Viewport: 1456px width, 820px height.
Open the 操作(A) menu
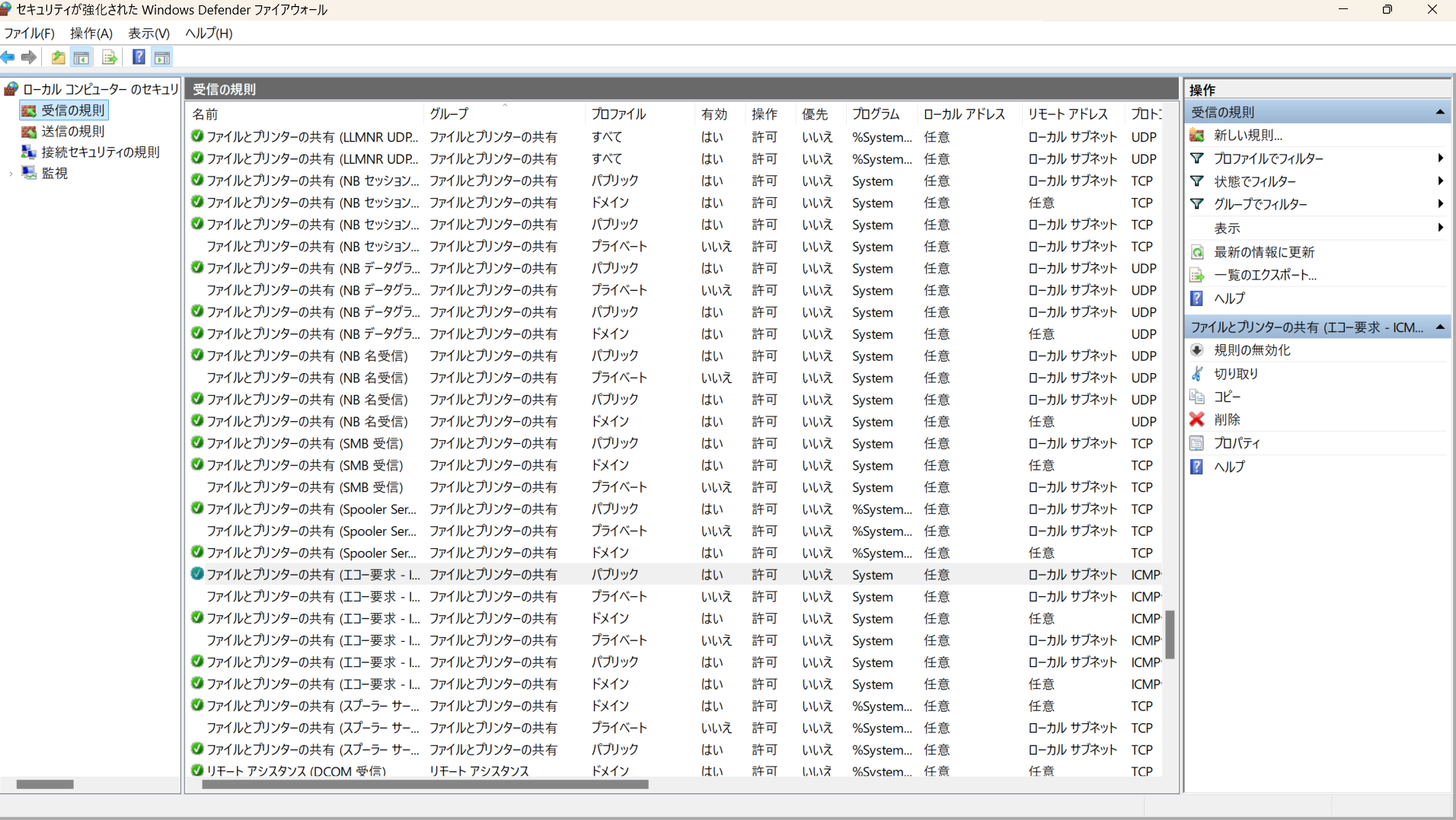click(x=91, y=34)
